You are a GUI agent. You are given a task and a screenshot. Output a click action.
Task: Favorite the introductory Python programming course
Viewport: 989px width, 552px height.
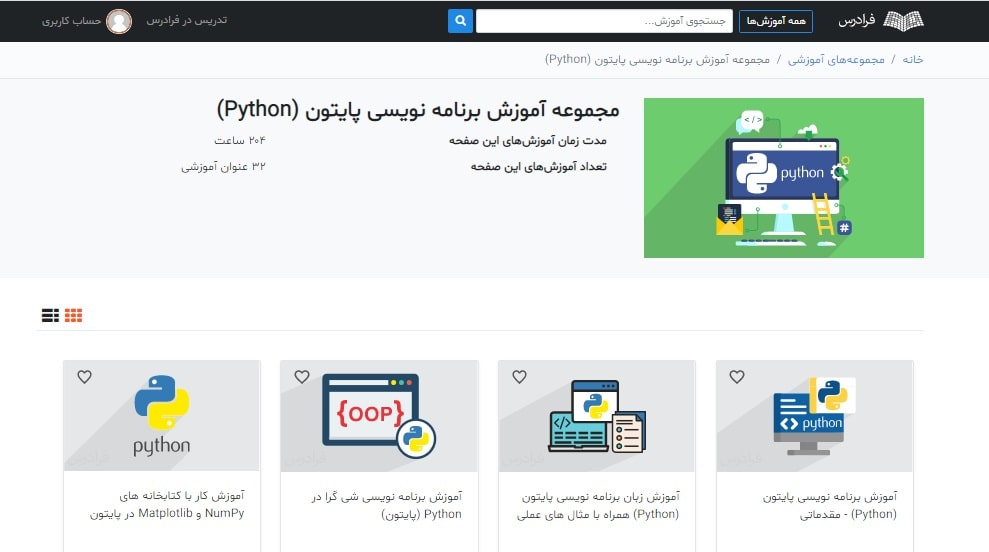click(x=737, y=377)
